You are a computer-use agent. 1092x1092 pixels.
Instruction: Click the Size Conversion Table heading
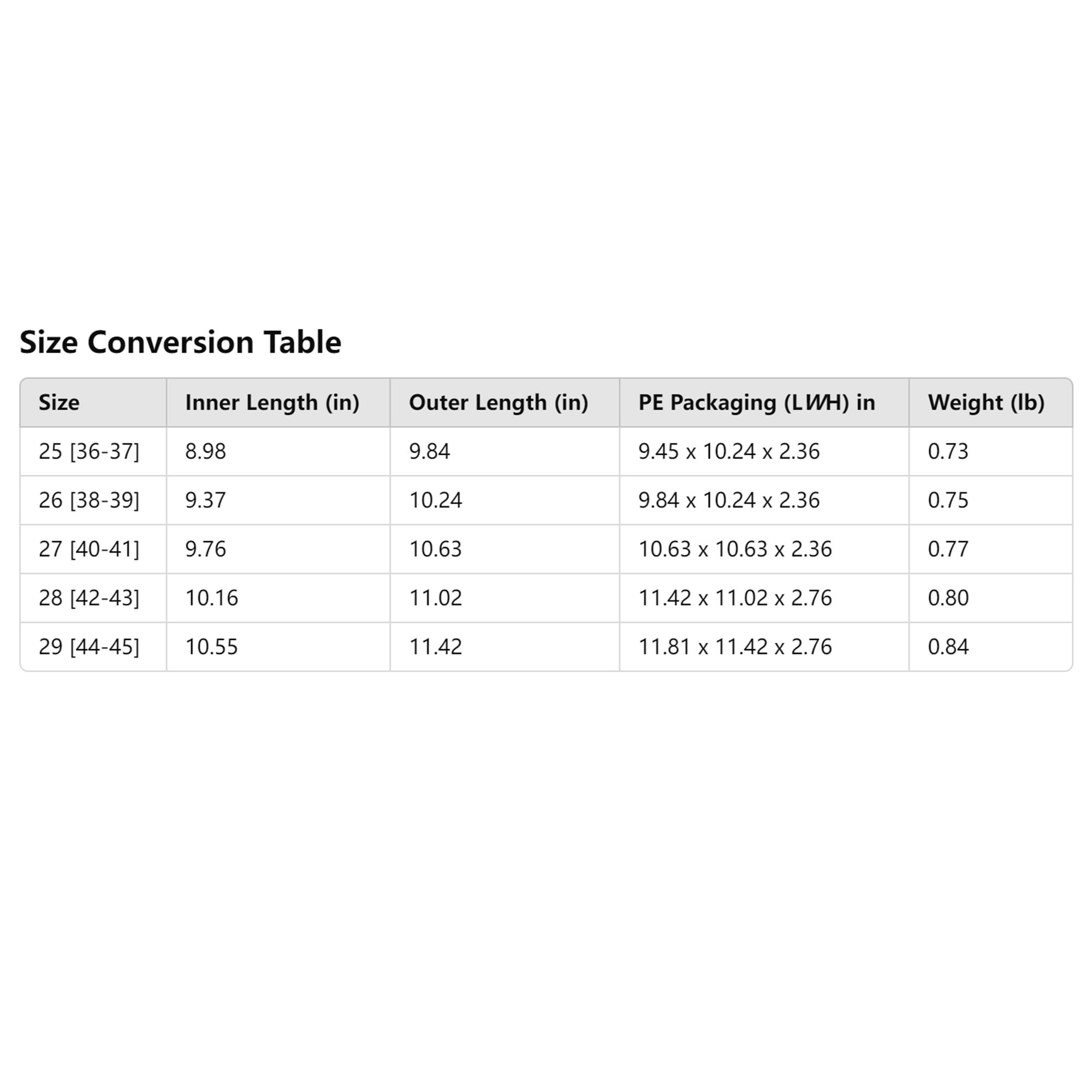tap(180, 342)
